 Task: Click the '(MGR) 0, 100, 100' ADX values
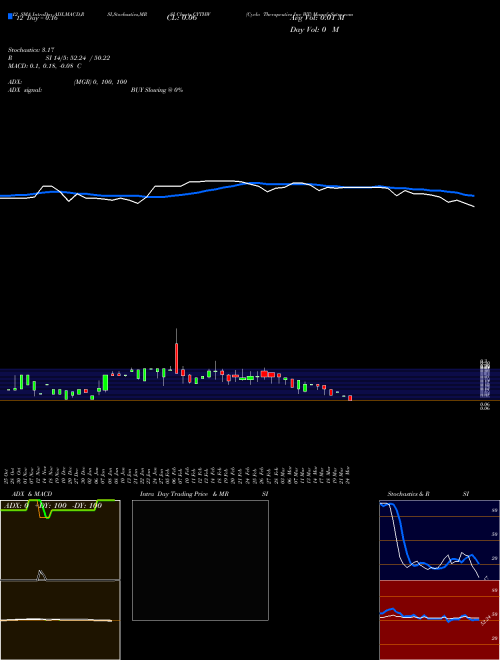point(100,82)
